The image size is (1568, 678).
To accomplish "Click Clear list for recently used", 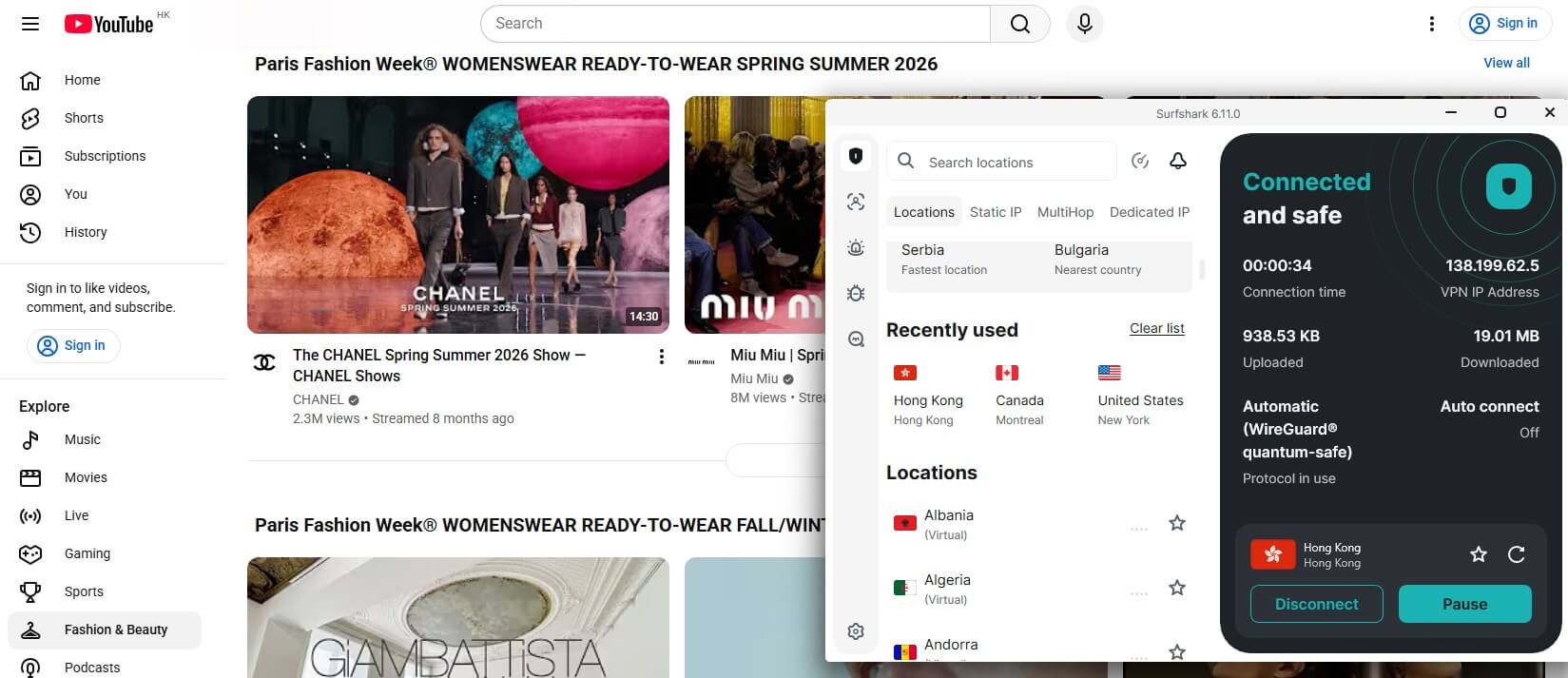I will coord(1156,328).
